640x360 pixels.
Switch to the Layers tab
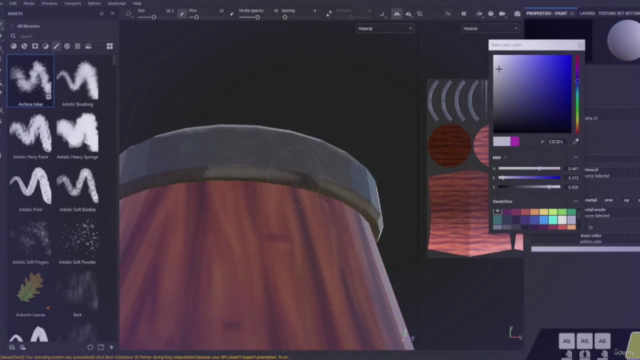[x=587, y=13]
